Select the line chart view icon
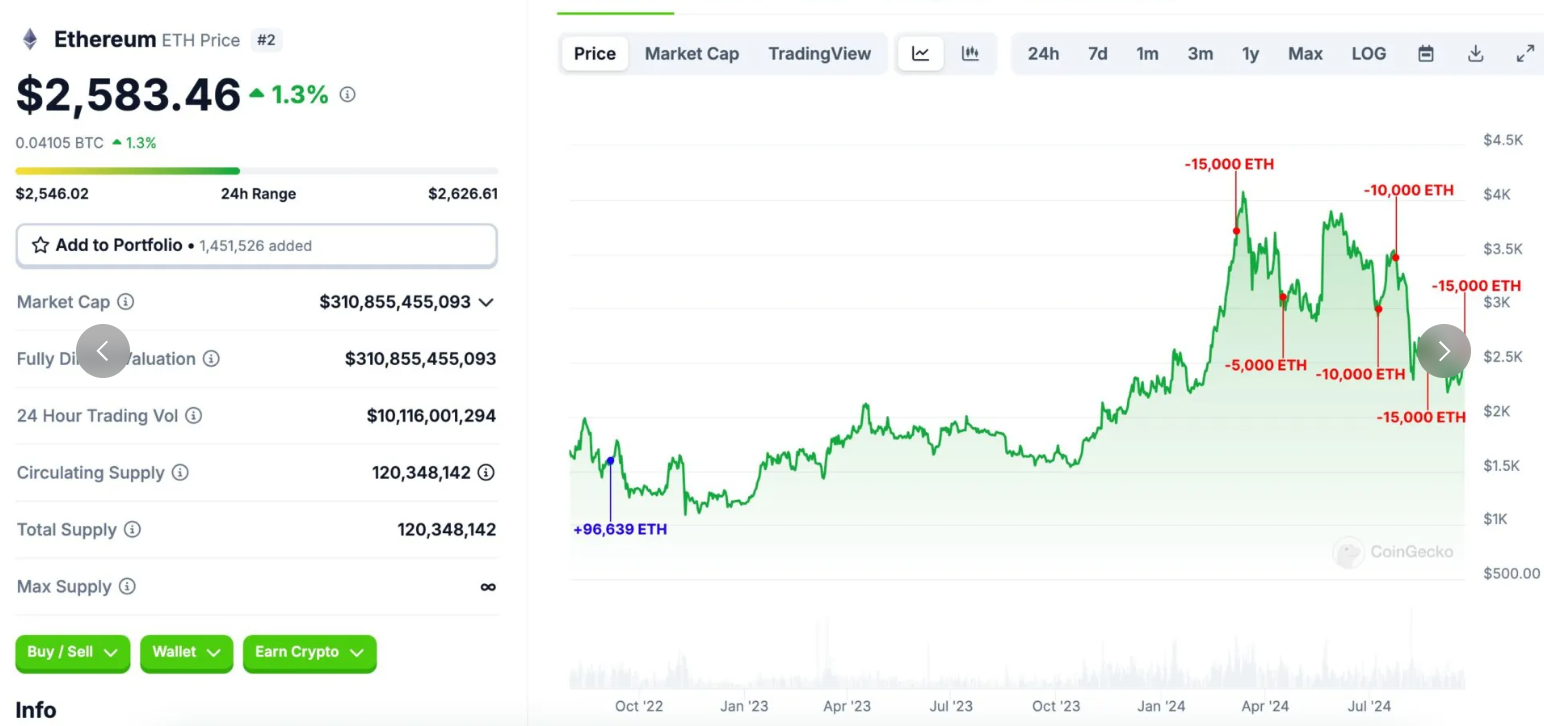This screenshot has width=1544, height=726. click(921, 54)
